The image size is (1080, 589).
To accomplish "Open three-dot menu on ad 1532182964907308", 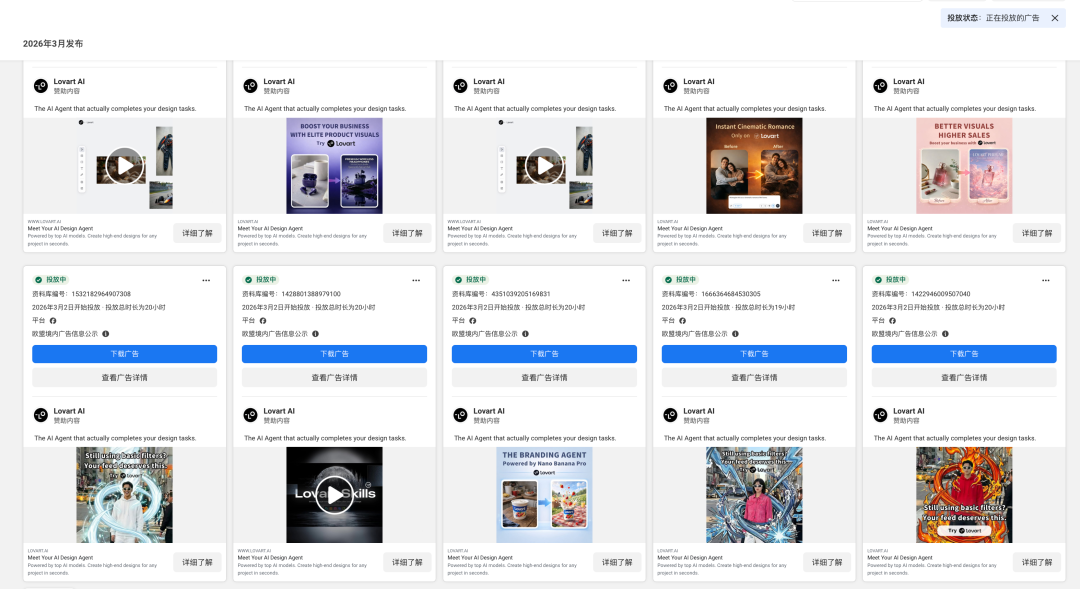I will 206,280.
